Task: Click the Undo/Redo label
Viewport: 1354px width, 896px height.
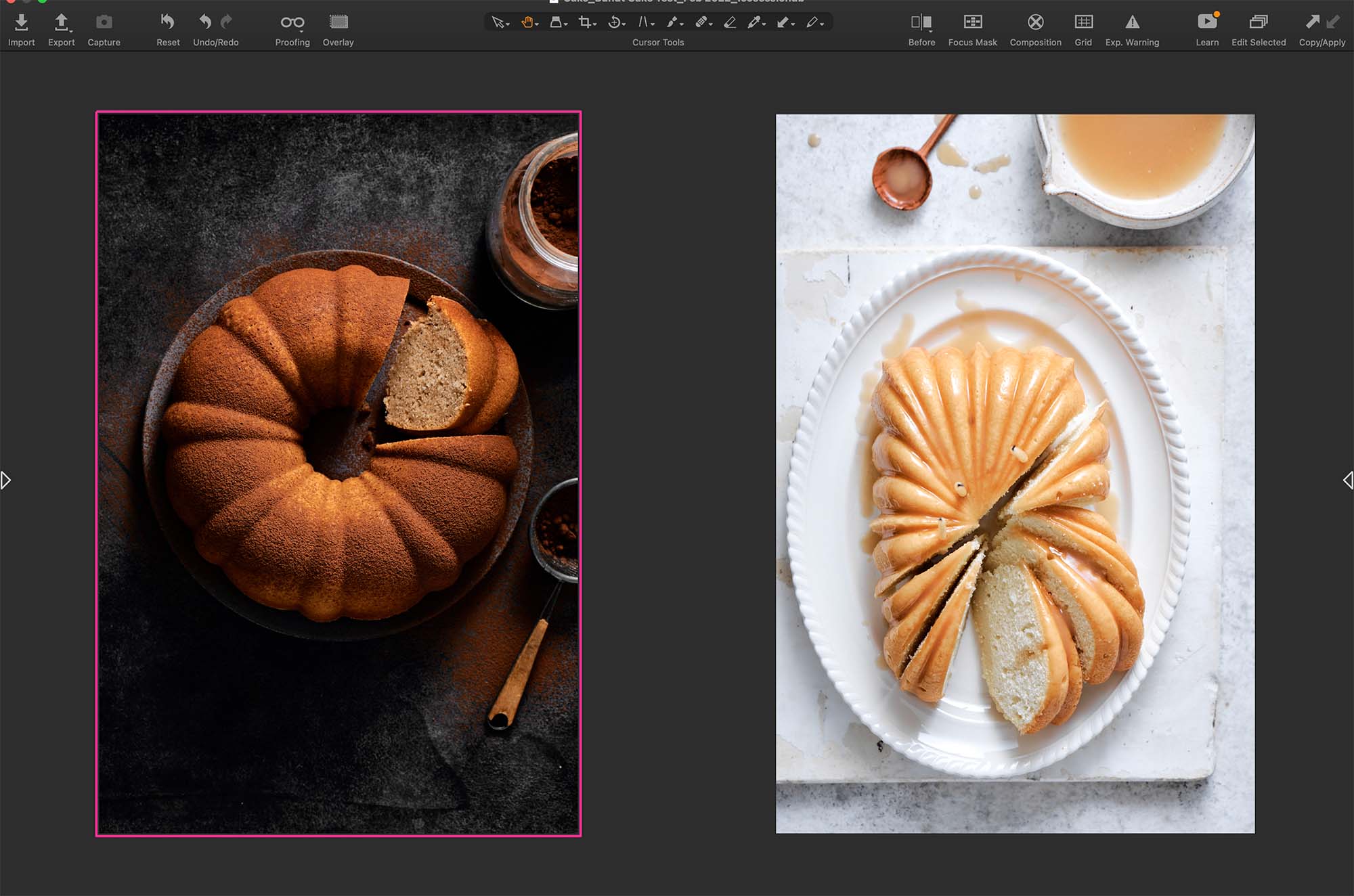Action: click(x=216, y=43)
